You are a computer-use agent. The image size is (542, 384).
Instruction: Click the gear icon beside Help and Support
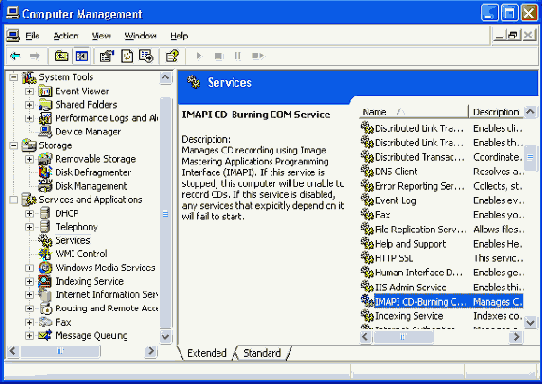click(367, 244)
